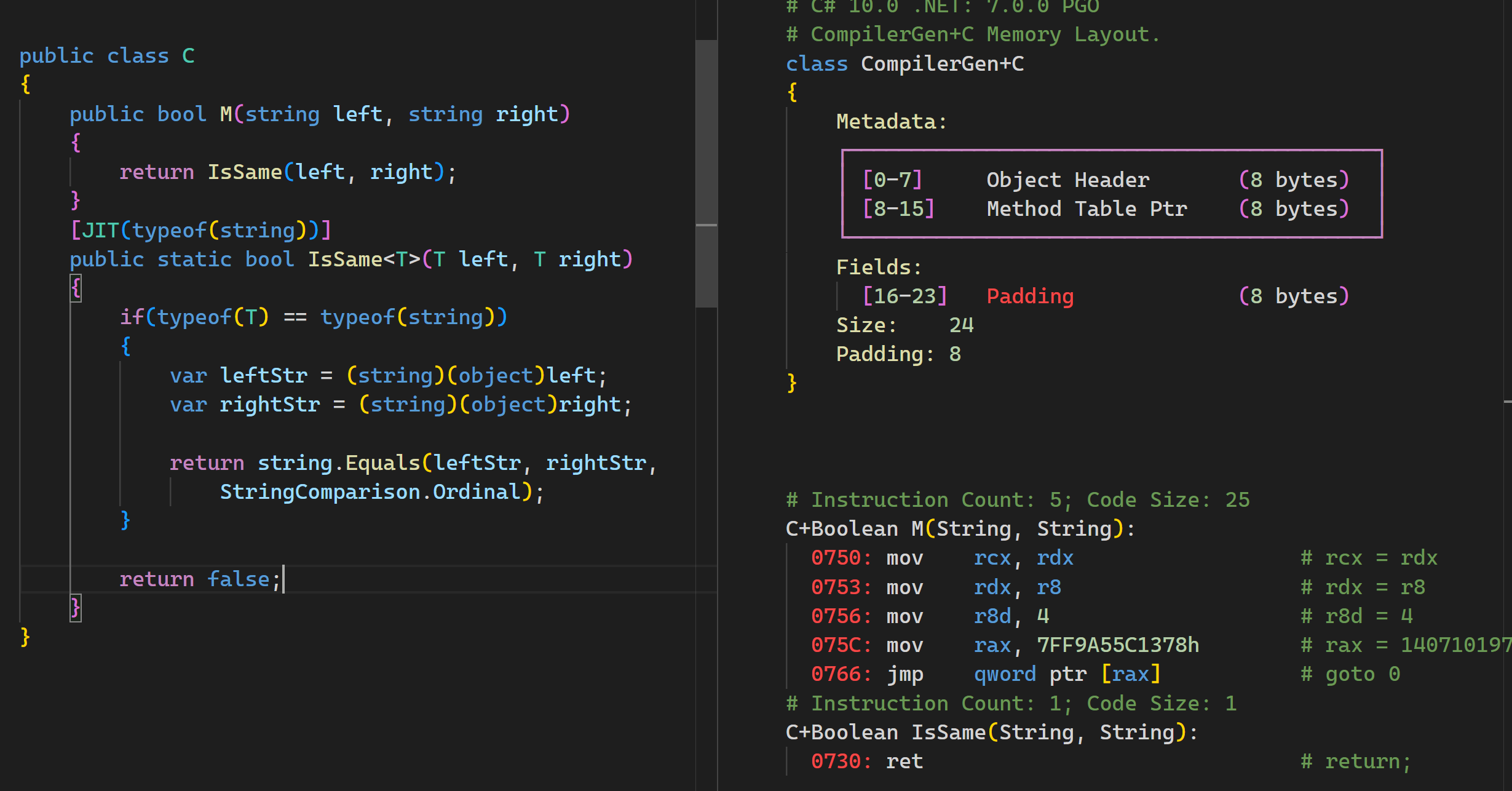Click the red Padding field label
This screenshot has height=791, width=1512.
pos(1030,296)
